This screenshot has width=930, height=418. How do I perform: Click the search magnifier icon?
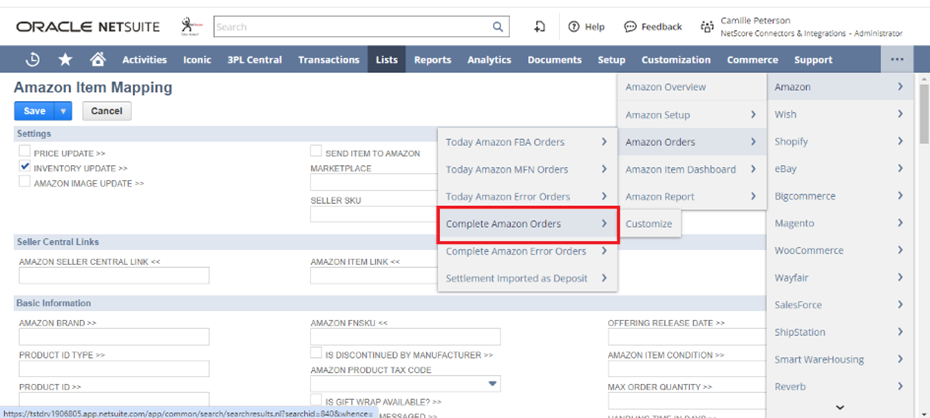click(x=498, y=27)
